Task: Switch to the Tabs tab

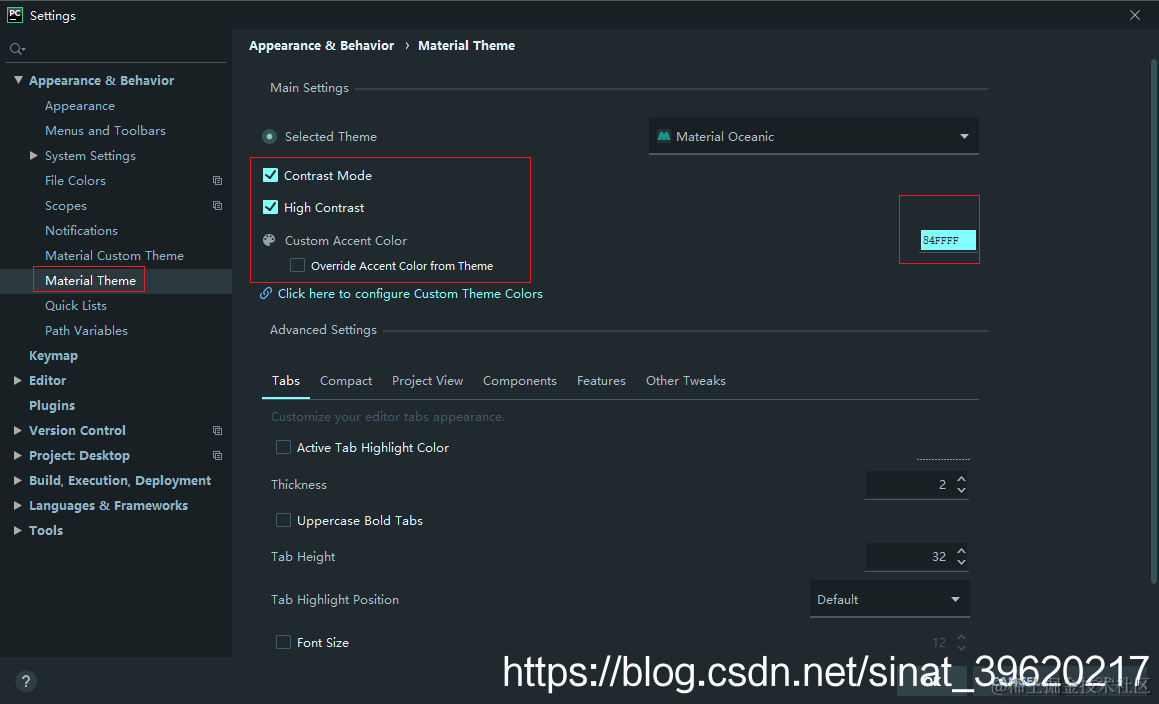Action: (285, 381)
